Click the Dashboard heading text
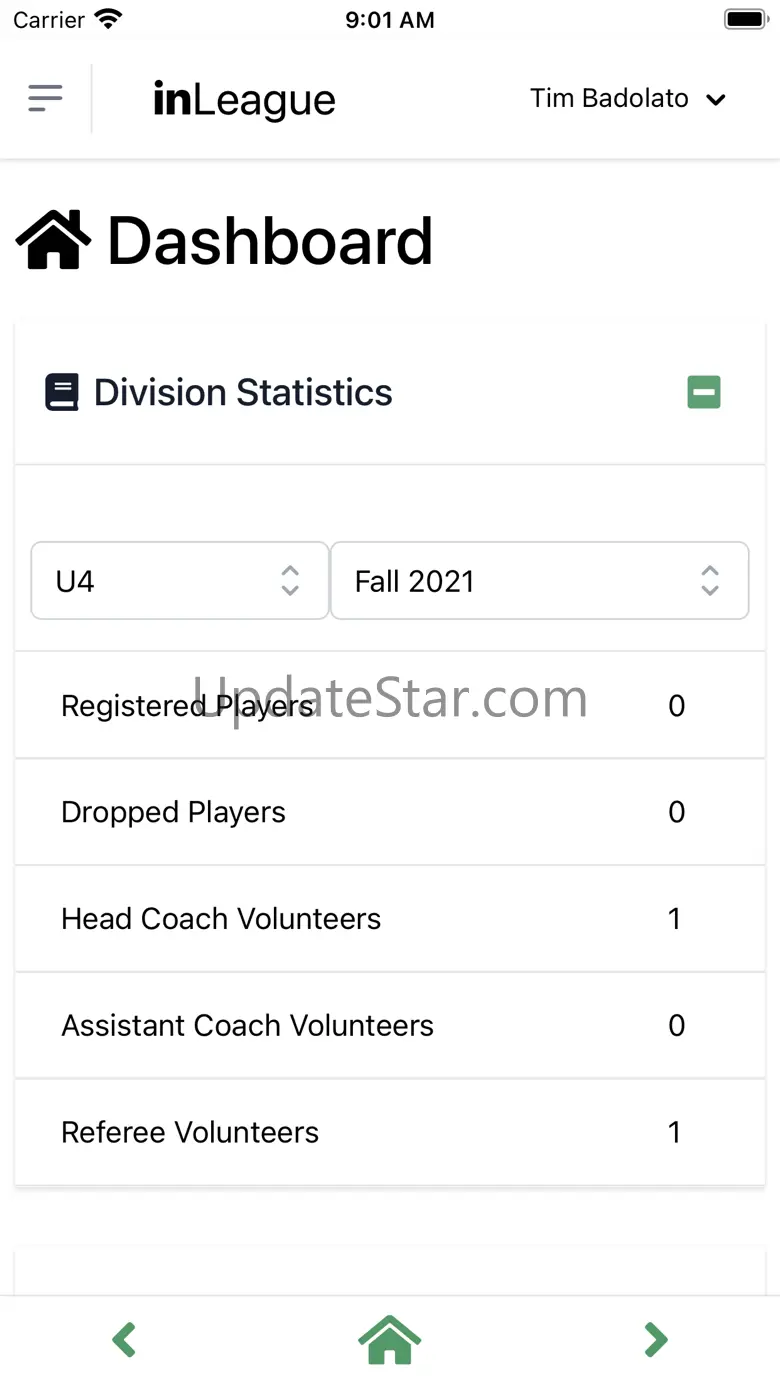The width and height of the screenshot is (780, 1387). [x=270, y=242]
